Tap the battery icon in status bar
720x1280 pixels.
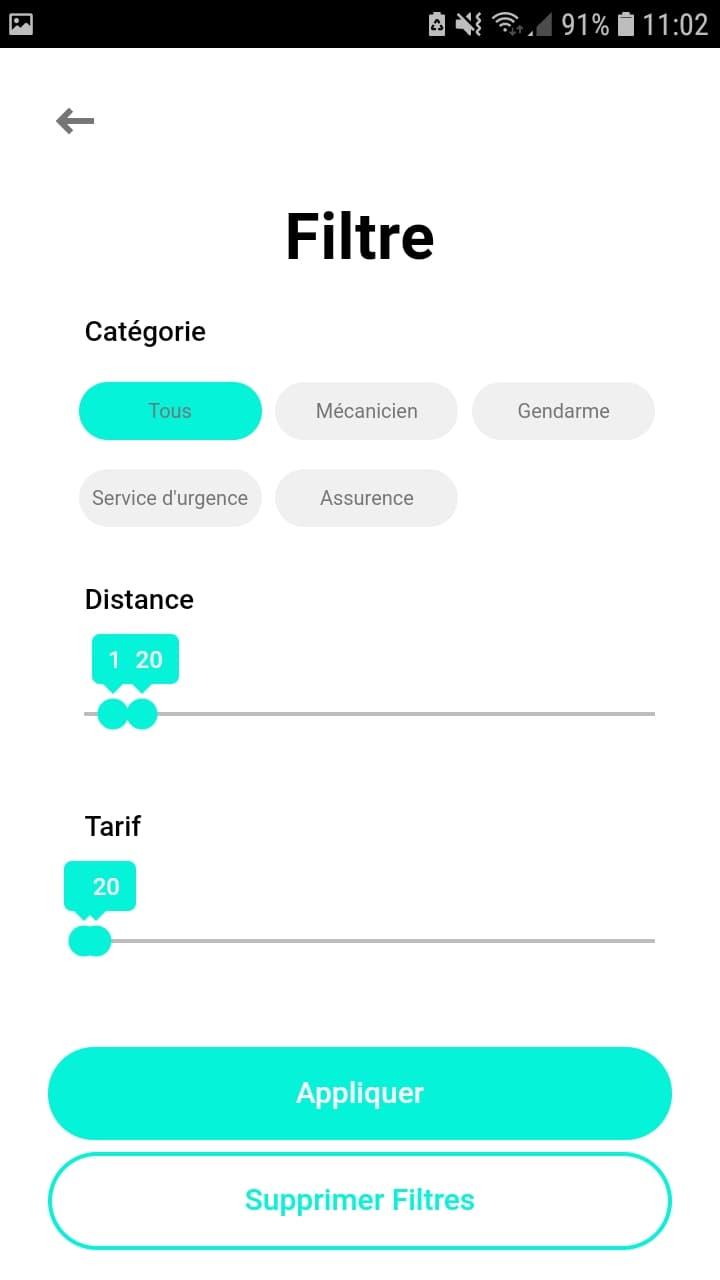[x=626, y=23]
